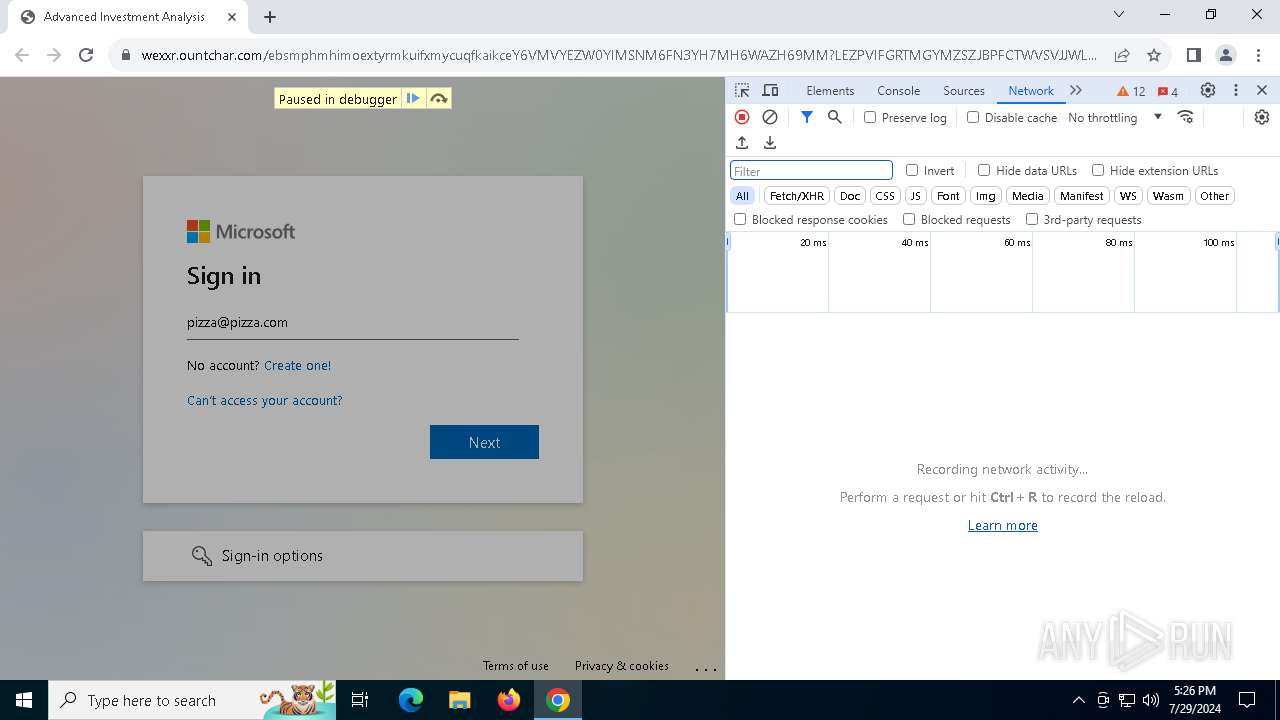This screenshot has height=720, width=1280.
Task: Switch to Sources tab
Action: pyautogui.click(x=964, y=90)
